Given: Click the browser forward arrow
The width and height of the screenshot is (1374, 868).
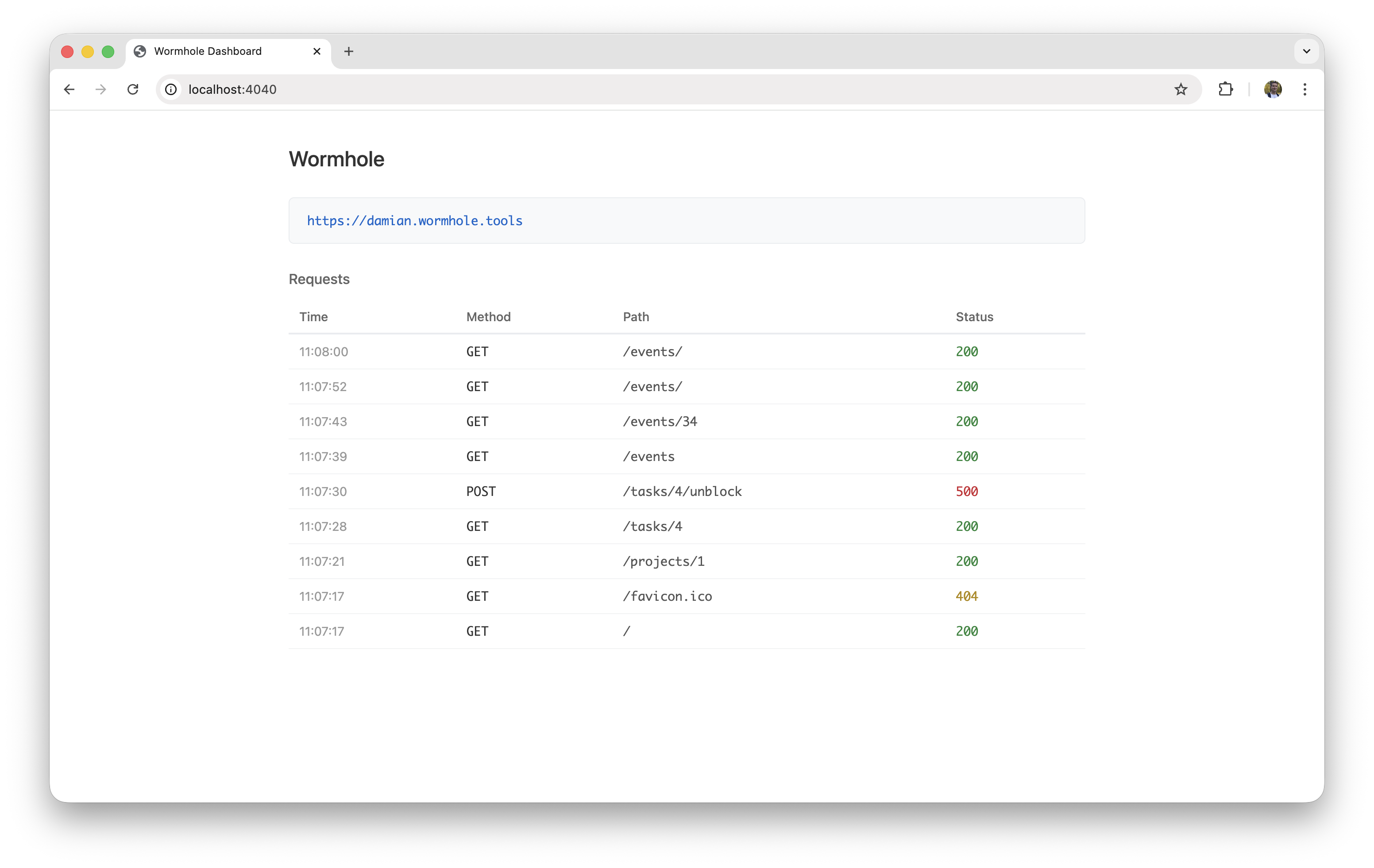Looking at the screenshot, I should pyautogui.click(x=101, y=89).
